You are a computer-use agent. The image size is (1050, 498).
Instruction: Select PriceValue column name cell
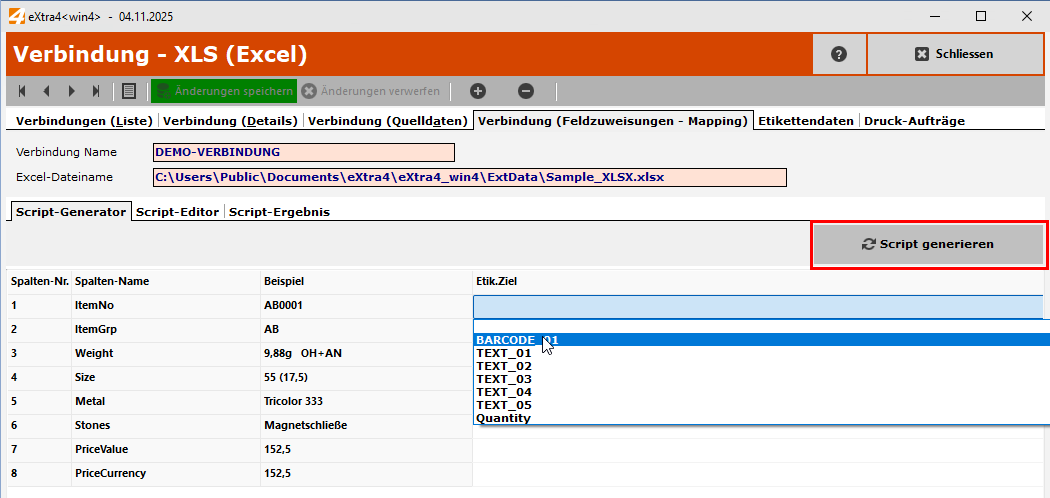click(165, 450)
